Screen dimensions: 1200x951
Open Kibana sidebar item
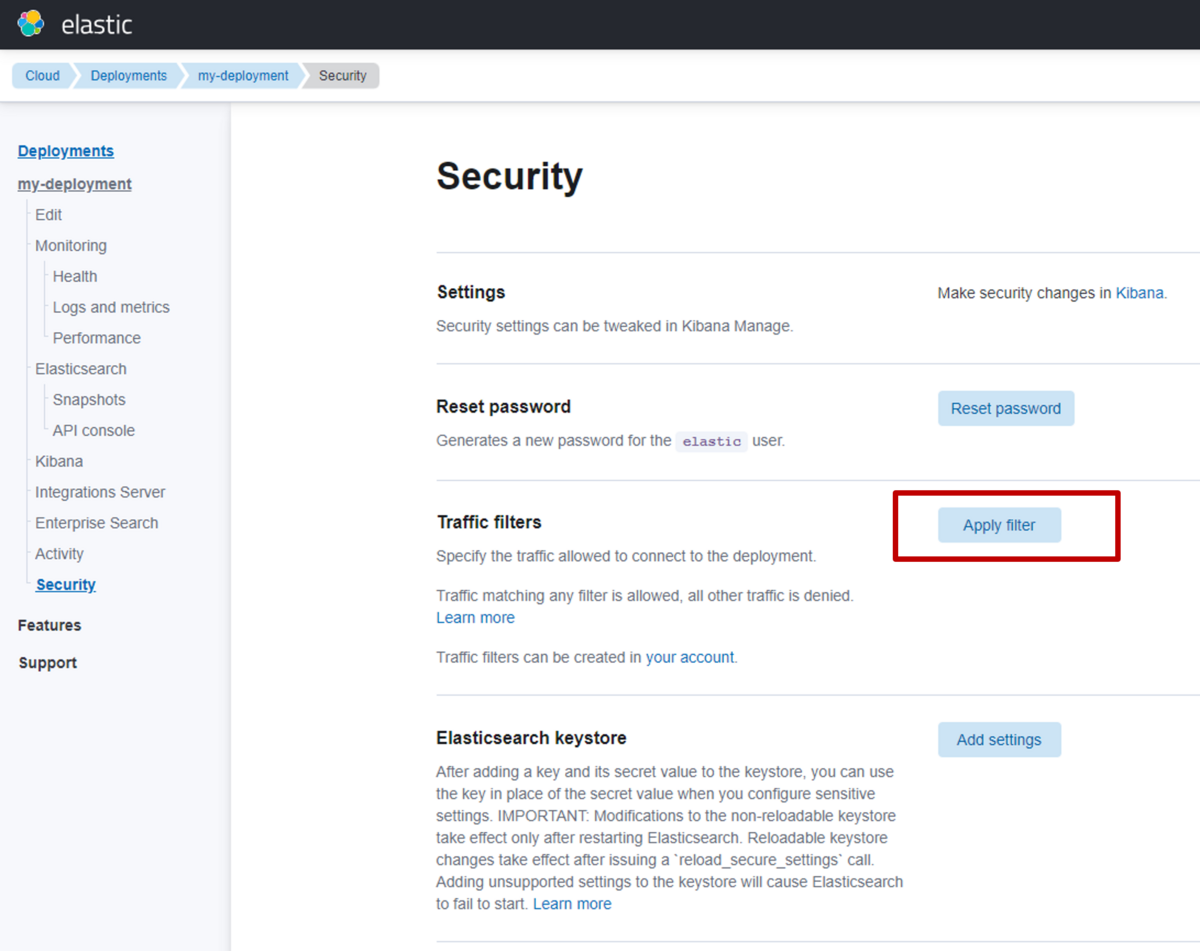pyautogui.click(x=59, y=462)
